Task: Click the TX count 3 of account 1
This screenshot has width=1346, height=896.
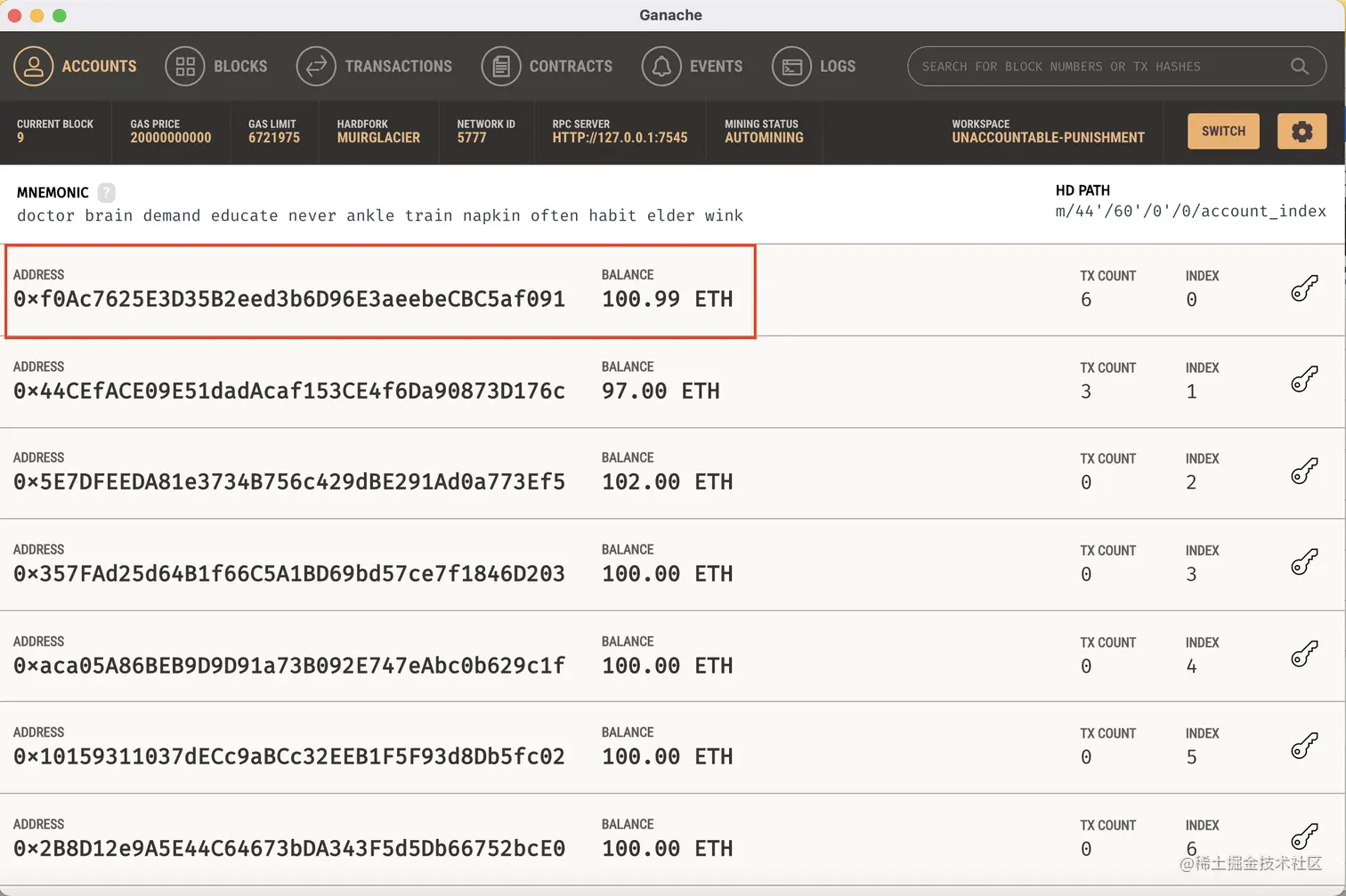Action: pos(1086,391)
